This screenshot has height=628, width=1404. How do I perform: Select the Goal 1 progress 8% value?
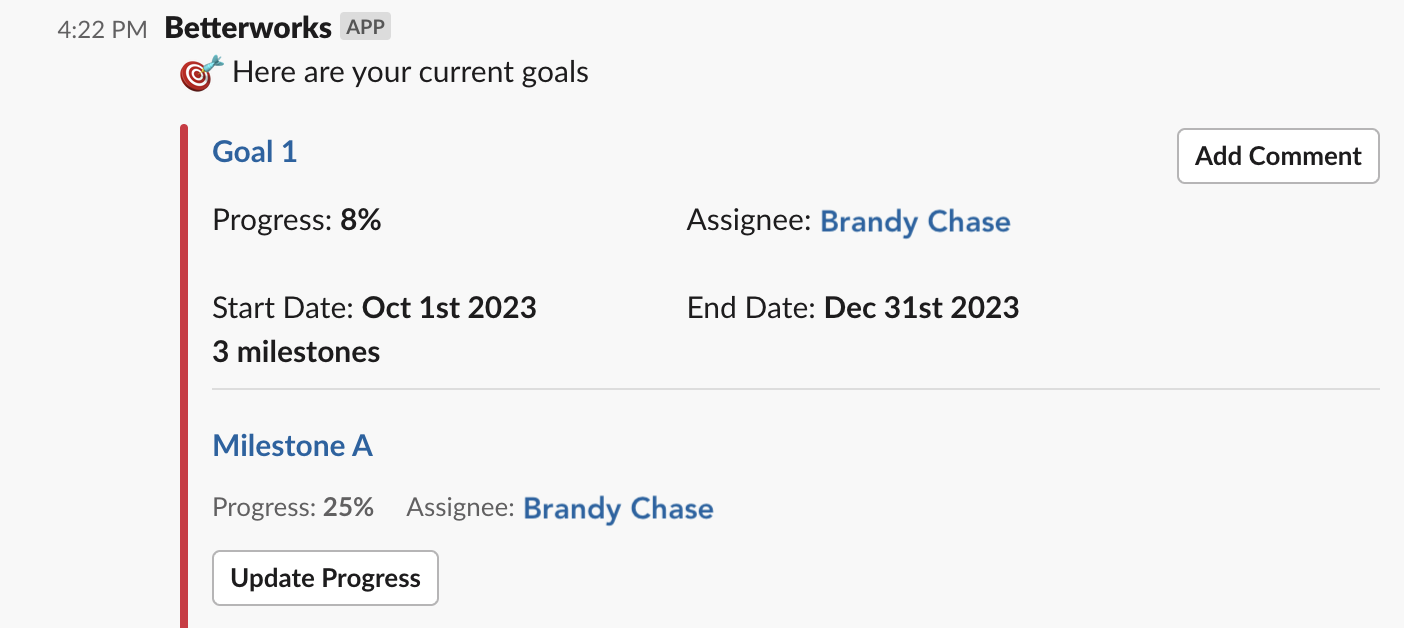pyautogui.click(x=361, y=220)
